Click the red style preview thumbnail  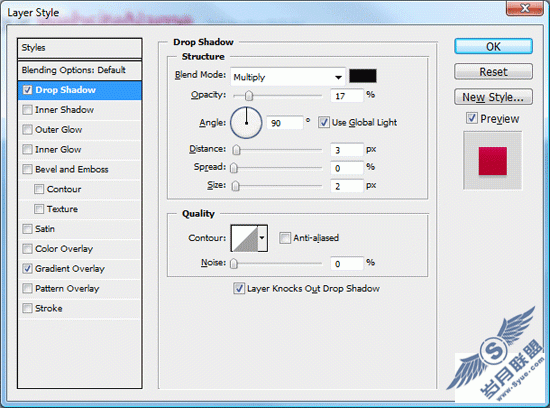pyautogui.click(x=492, y=161)
